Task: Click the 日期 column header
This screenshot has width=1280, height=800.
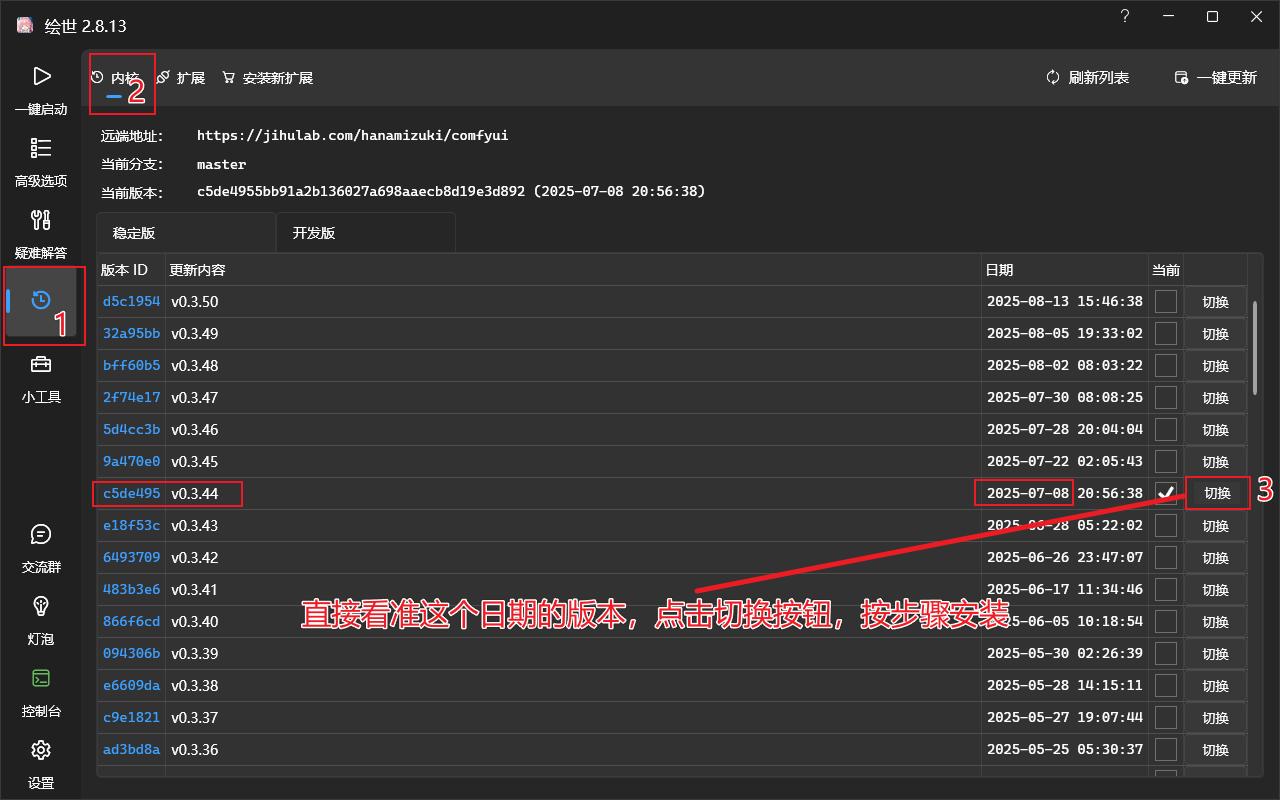Action: pyautogui.click(x=1065, y=270)
